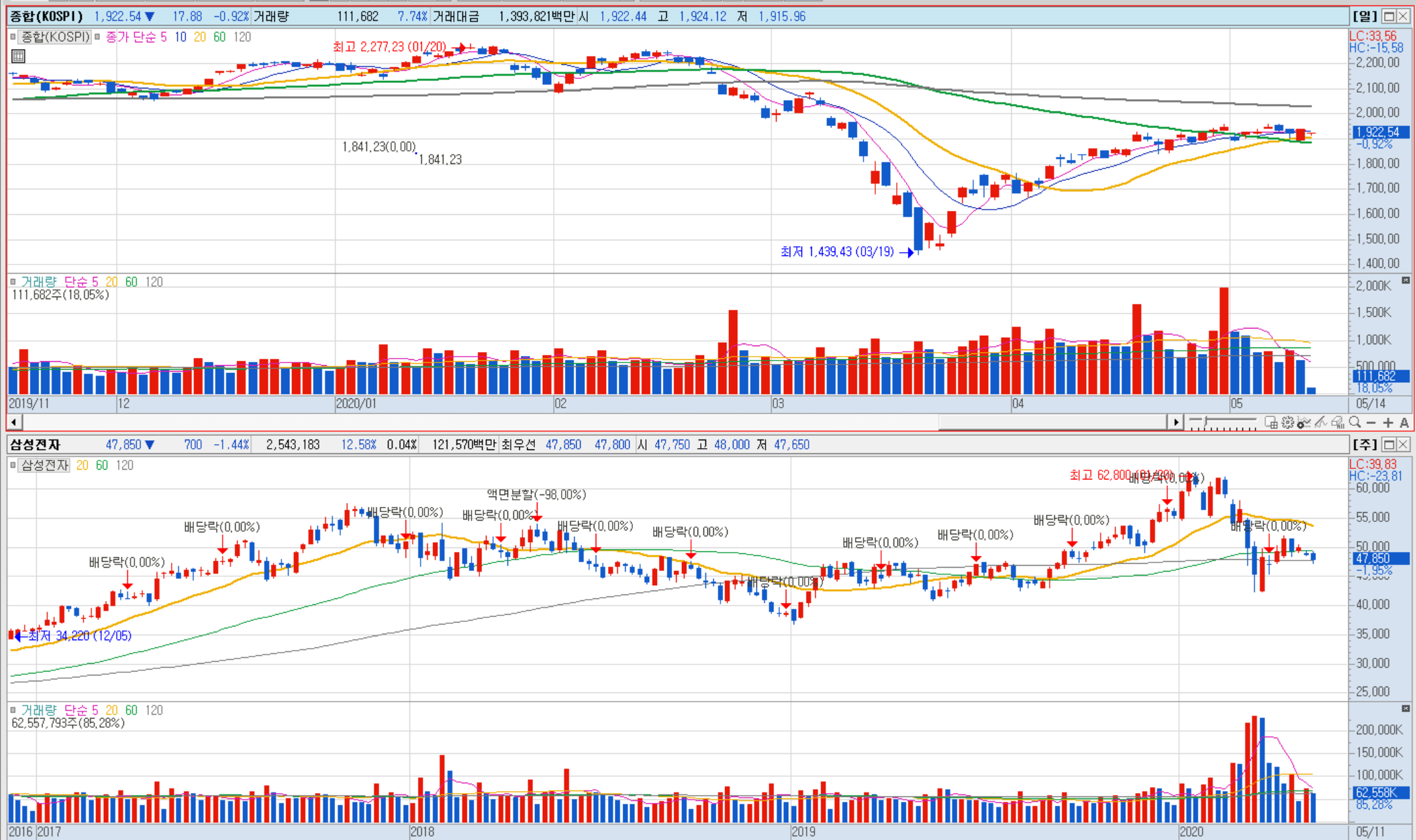This screenshot has height=840, width=1416.
Task: Open the [일] daily period selector
Action: tap(1364, 16)
